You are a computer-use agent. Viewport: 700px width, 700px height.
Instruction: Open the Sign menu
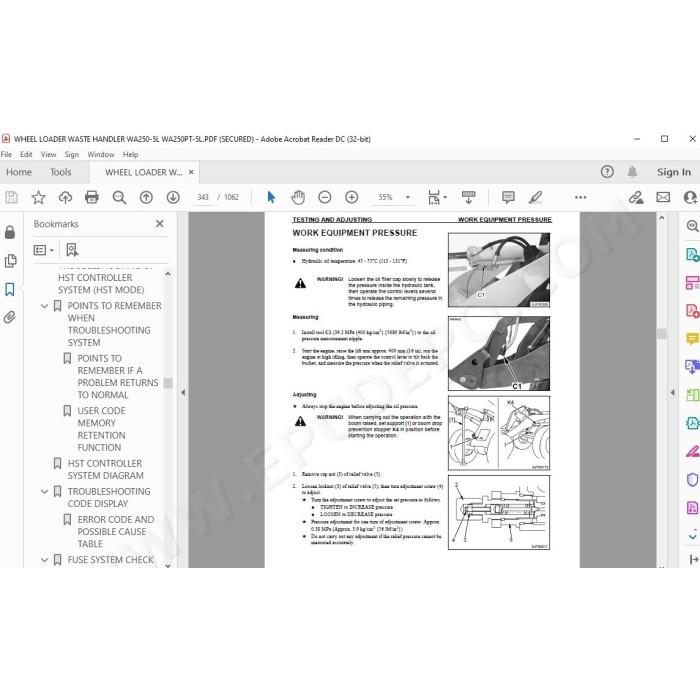coord(71,154)
